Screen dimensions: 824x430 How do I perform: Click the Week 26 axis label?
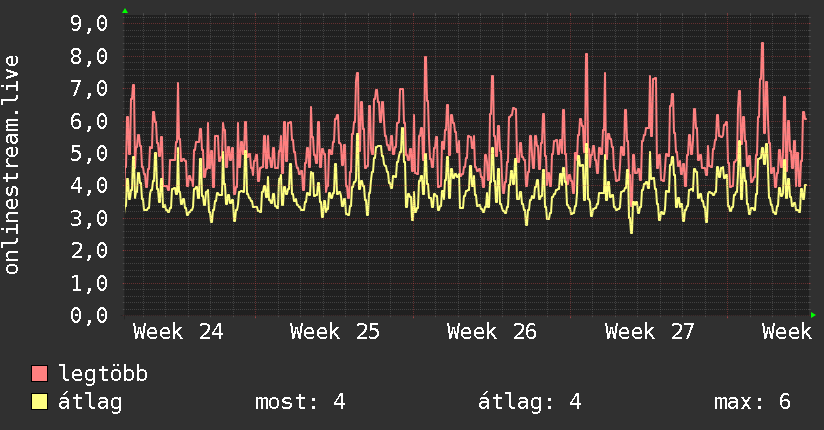492,332
